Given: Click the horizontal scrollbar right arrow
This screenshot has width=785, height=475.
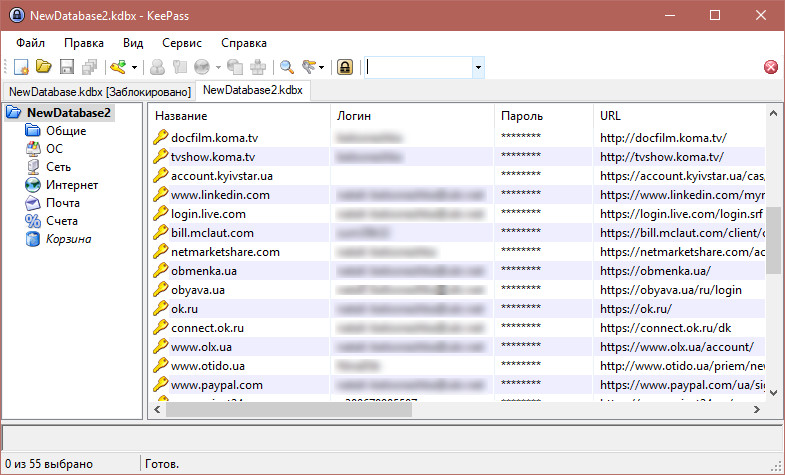Looking at the screenshot, I should pyautogui.click(x=756, y=409).
